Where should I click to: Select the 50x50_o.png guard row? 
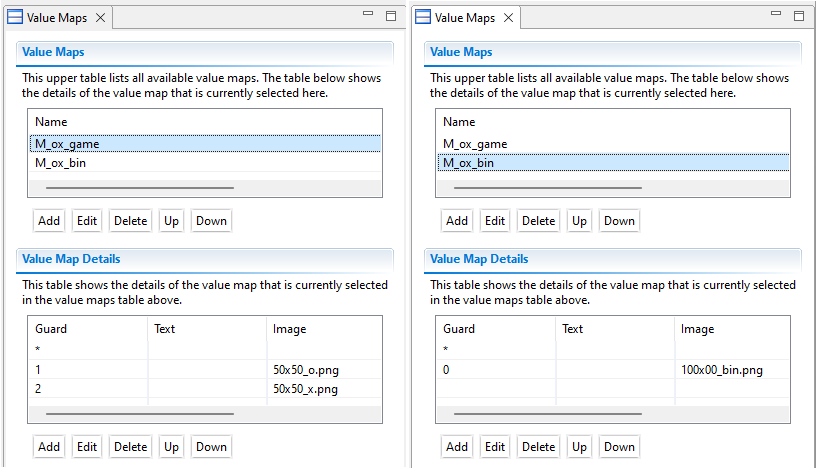pos(206,370)
